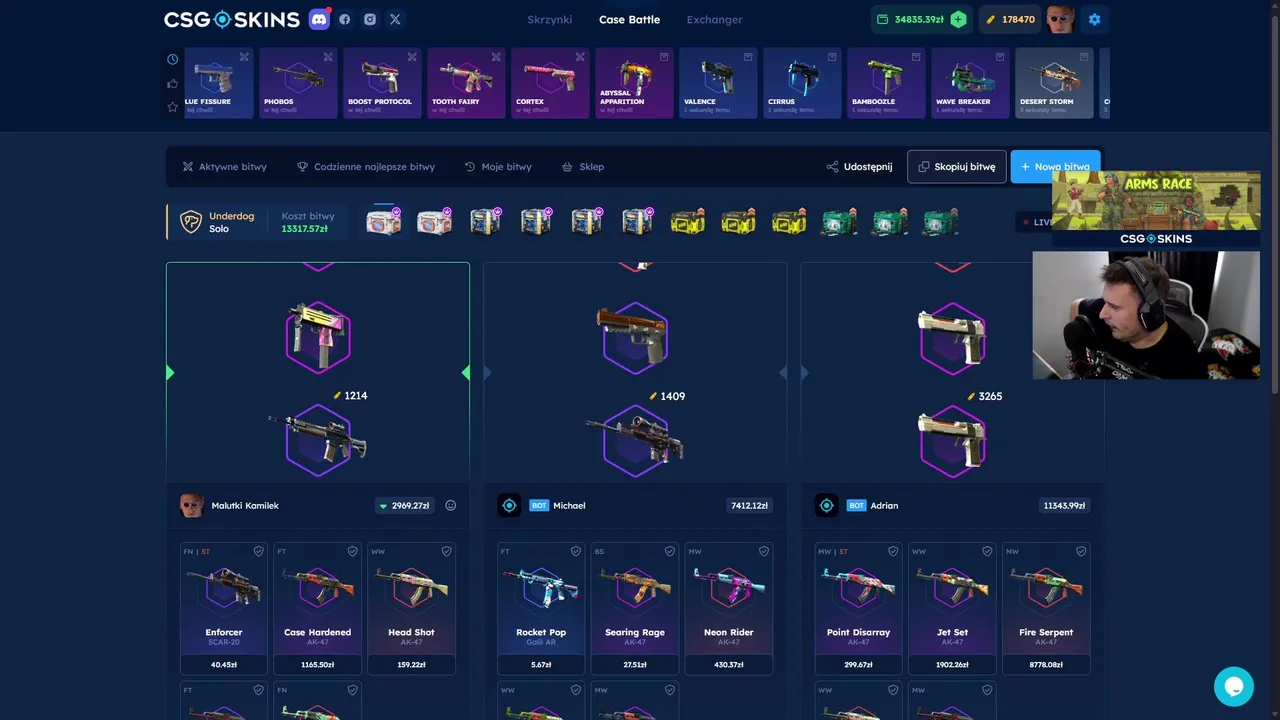Click the shield verify icon on Jet Set card

coord(987,551)
